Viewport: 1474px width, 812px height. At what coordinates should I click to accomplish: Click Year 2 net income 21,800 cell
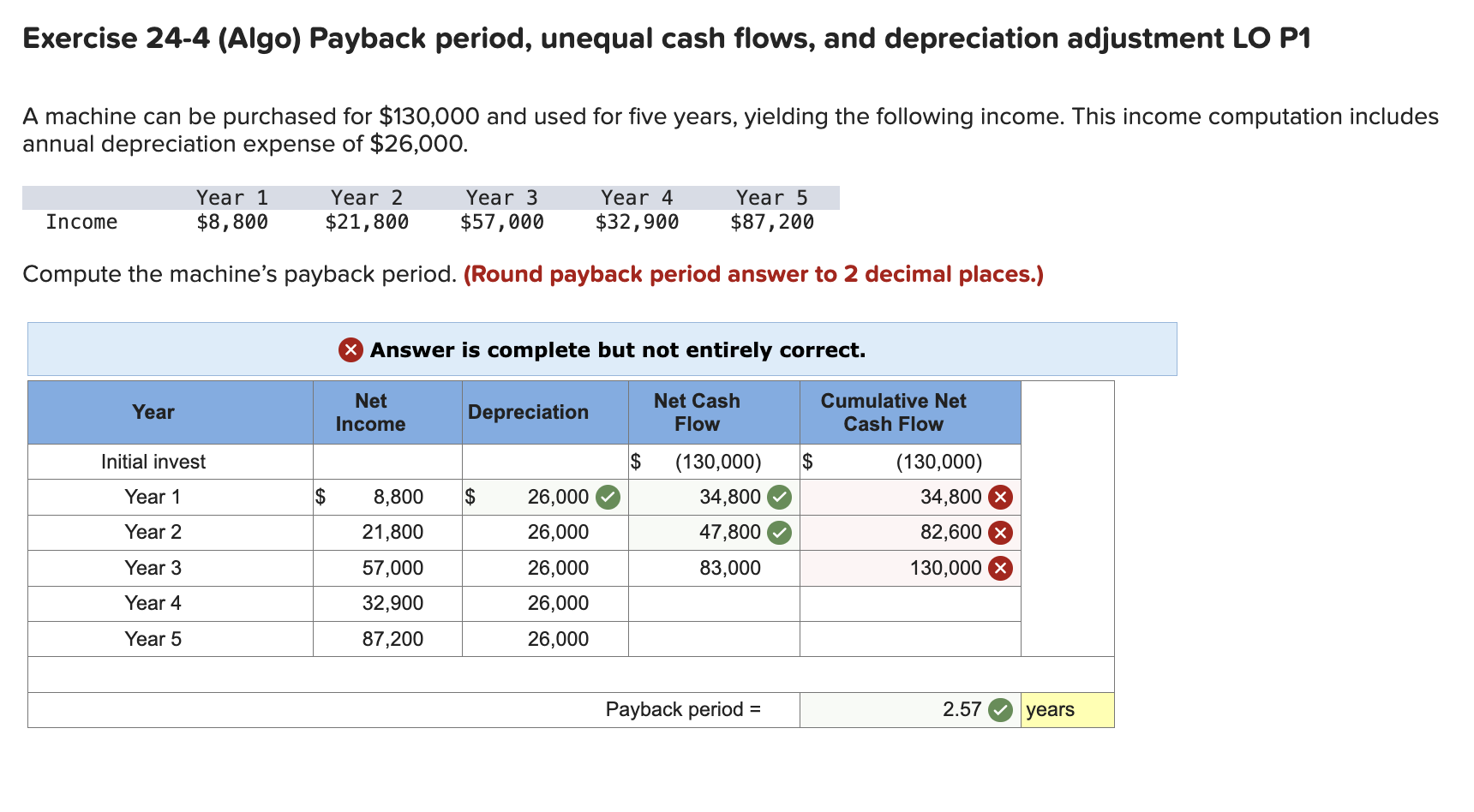(x=387, y=533)
